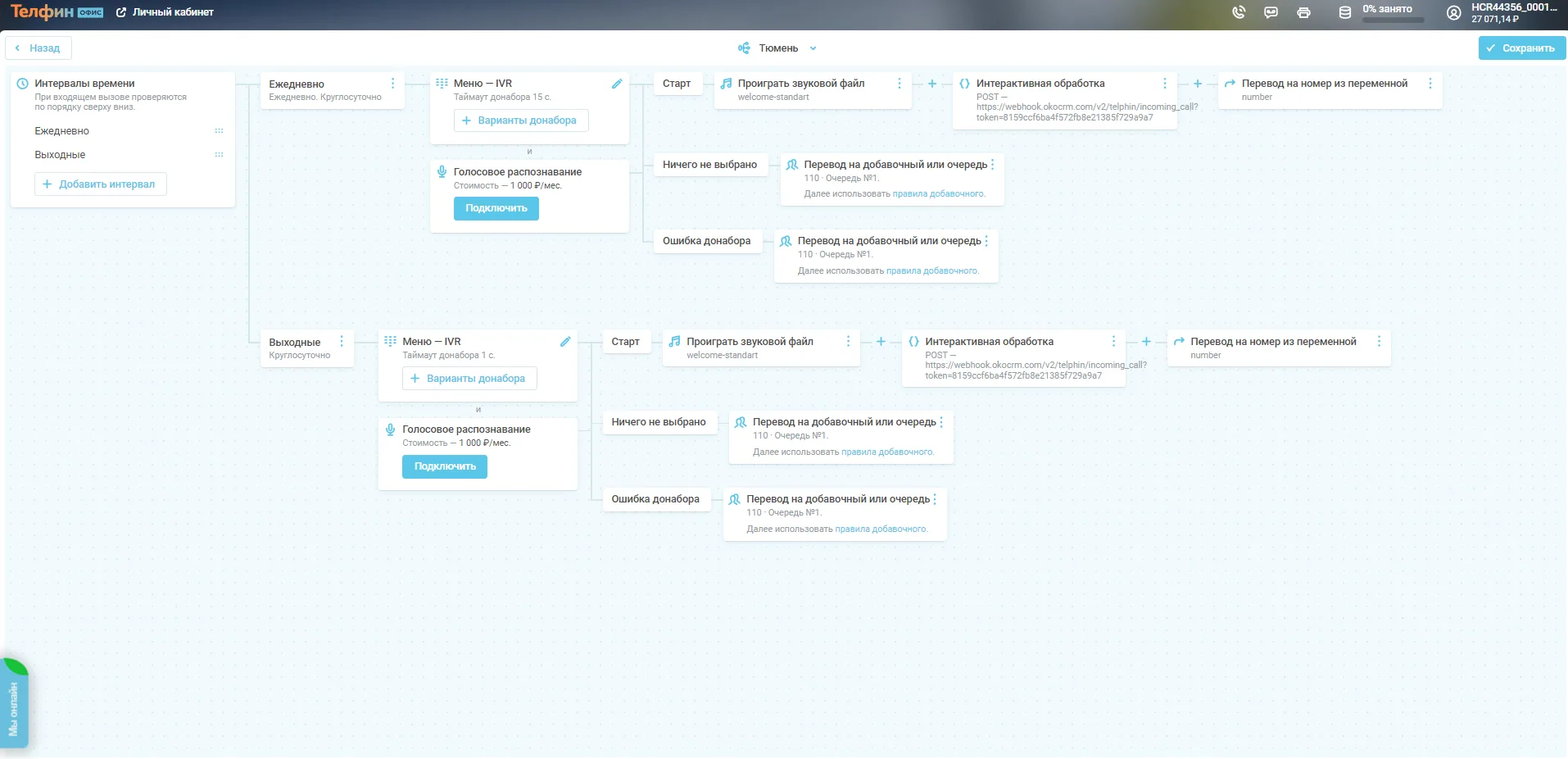The width and height of the screenshot is (1568, 759).
Task: Open Личный кабинет link in header
Action: [x=165, y=12]
